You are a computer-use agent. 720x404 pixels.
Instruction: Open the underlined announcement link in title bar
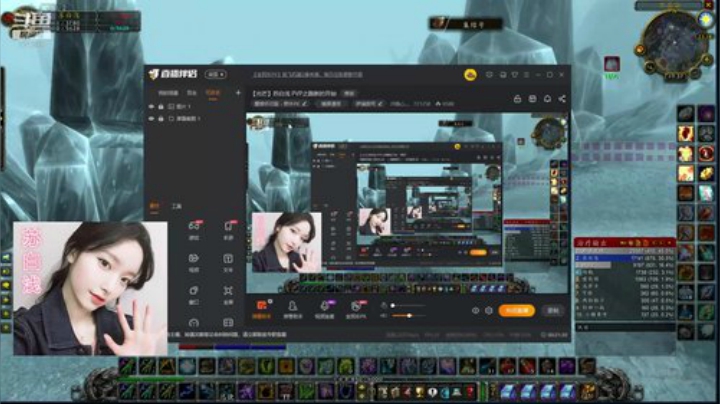(308, 74)
